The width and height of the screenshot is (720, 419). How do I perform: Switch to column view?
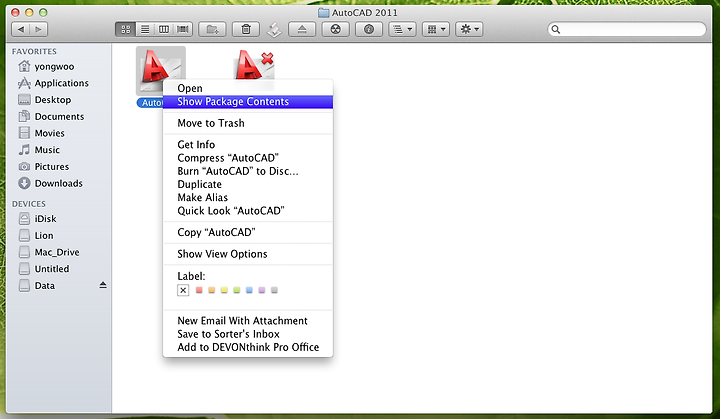164,29
